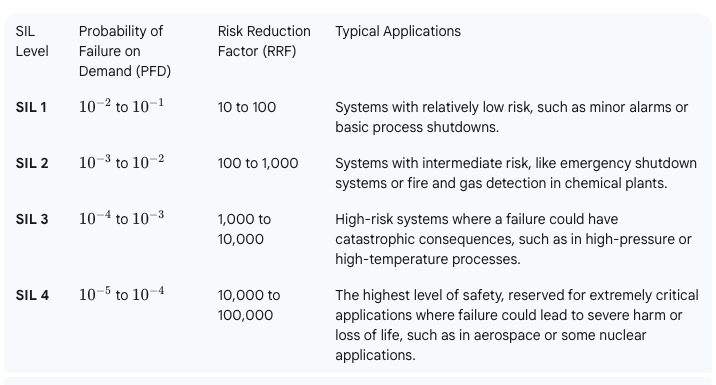Viewport: 716px width, 385px height.
Task: Click the SIL 2 PFD formula
Action: (121, 162)
